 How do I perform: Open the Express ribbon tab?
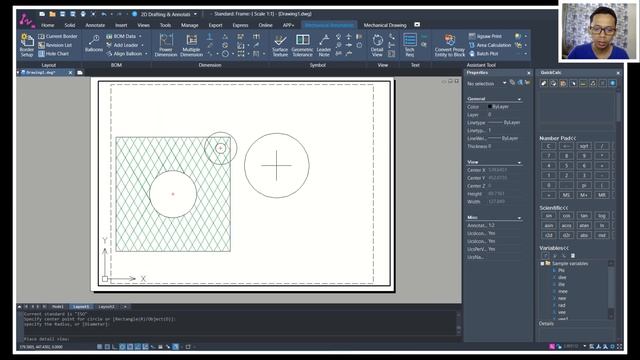pos(240,25)
